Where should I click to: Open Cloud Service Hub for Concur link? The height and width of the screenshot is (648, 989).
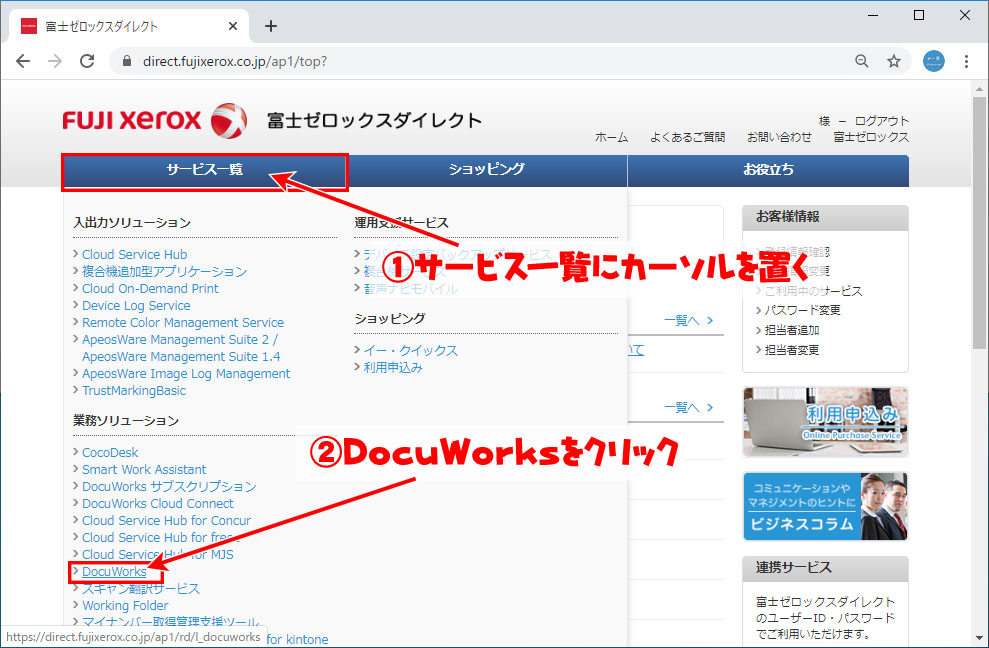click(167, 521)
